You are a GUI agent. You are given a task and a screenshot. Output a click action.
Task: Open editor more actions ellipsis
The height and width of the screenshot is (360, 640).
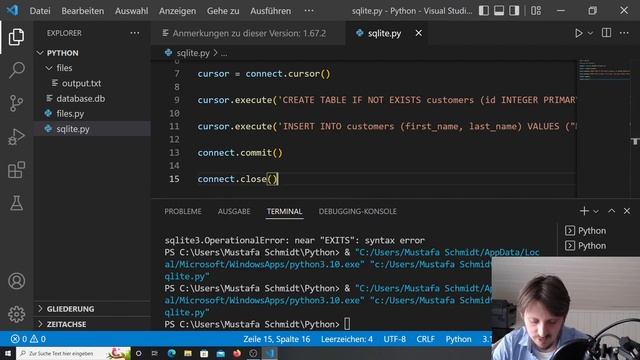pyautogui.click(x=624, y=33)
